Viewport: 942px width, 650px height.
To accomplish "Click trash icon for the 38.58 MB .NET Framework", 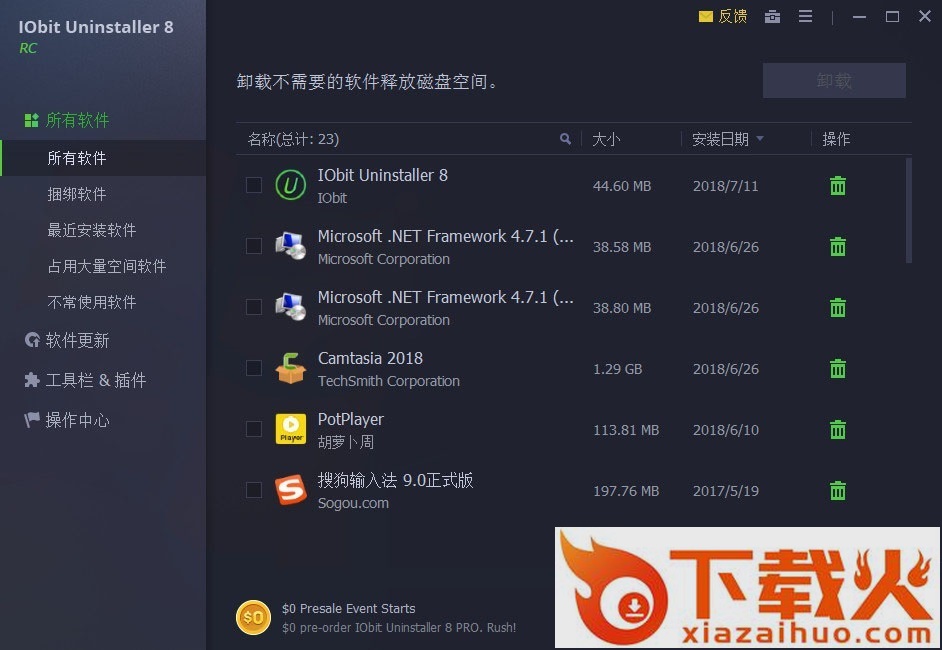I will coord(837,246).
